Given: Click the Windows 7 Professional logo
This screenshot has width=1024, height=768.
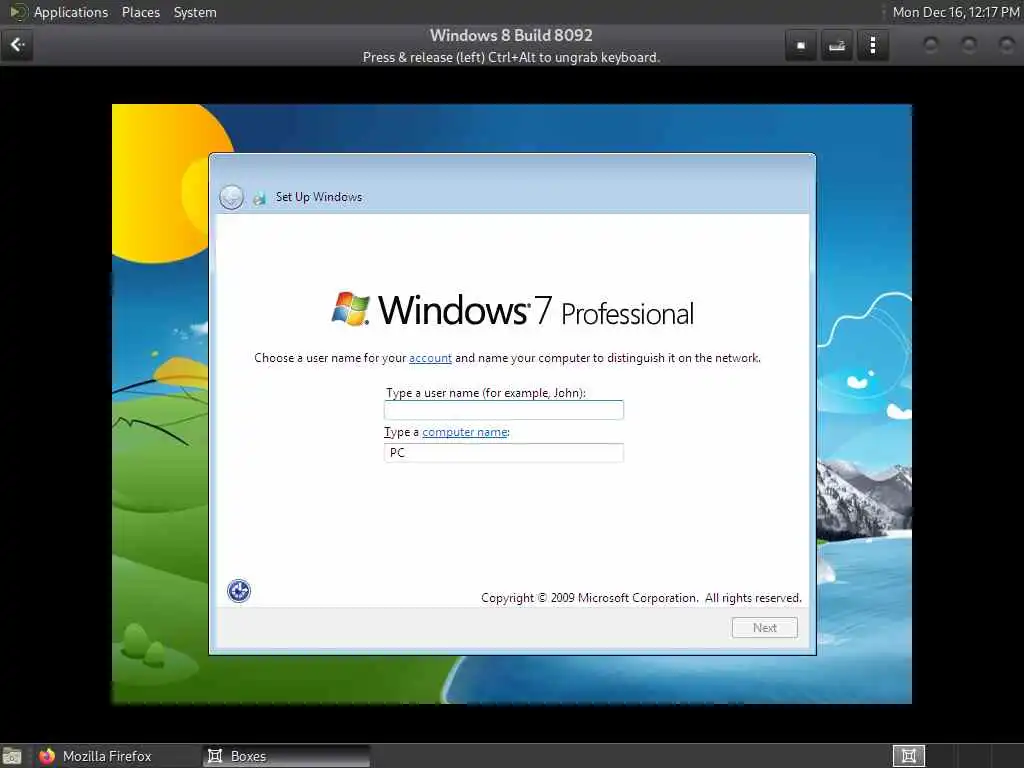Looking at the screenshot, I should pos(513,310).
